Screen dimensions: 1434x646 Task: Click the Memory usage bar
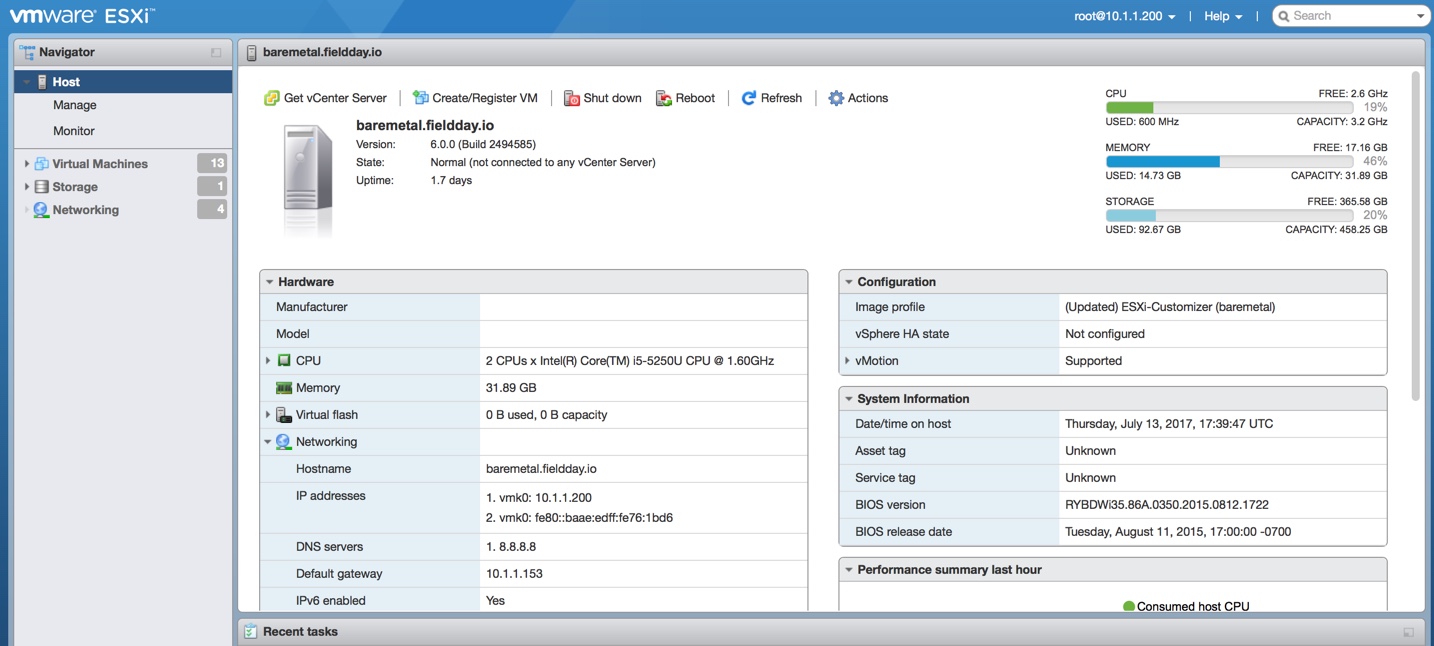click(x=1229, y=162)
